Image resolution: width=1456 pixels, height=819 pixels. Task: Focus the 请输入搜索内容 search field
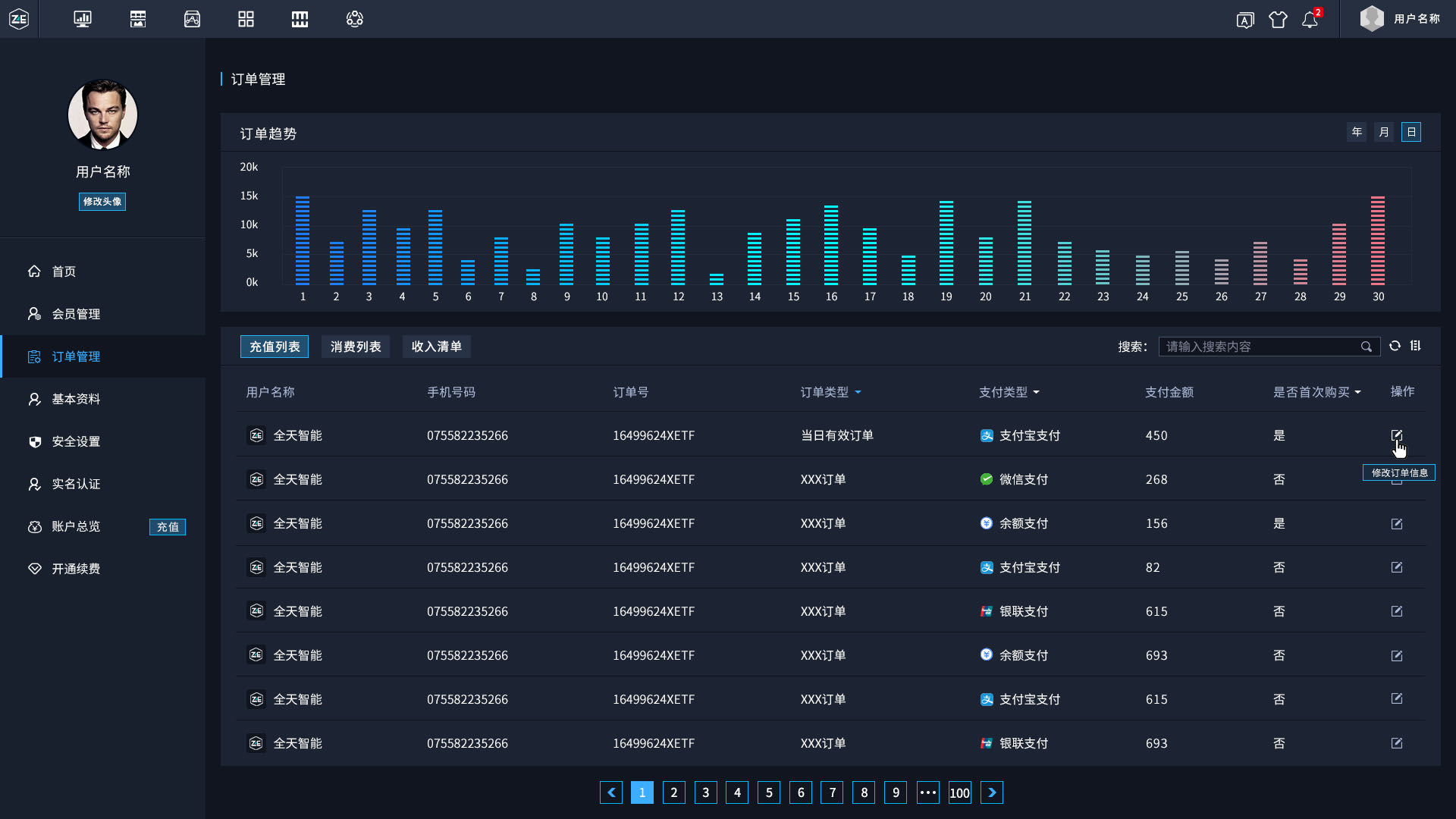point(1269,347)
